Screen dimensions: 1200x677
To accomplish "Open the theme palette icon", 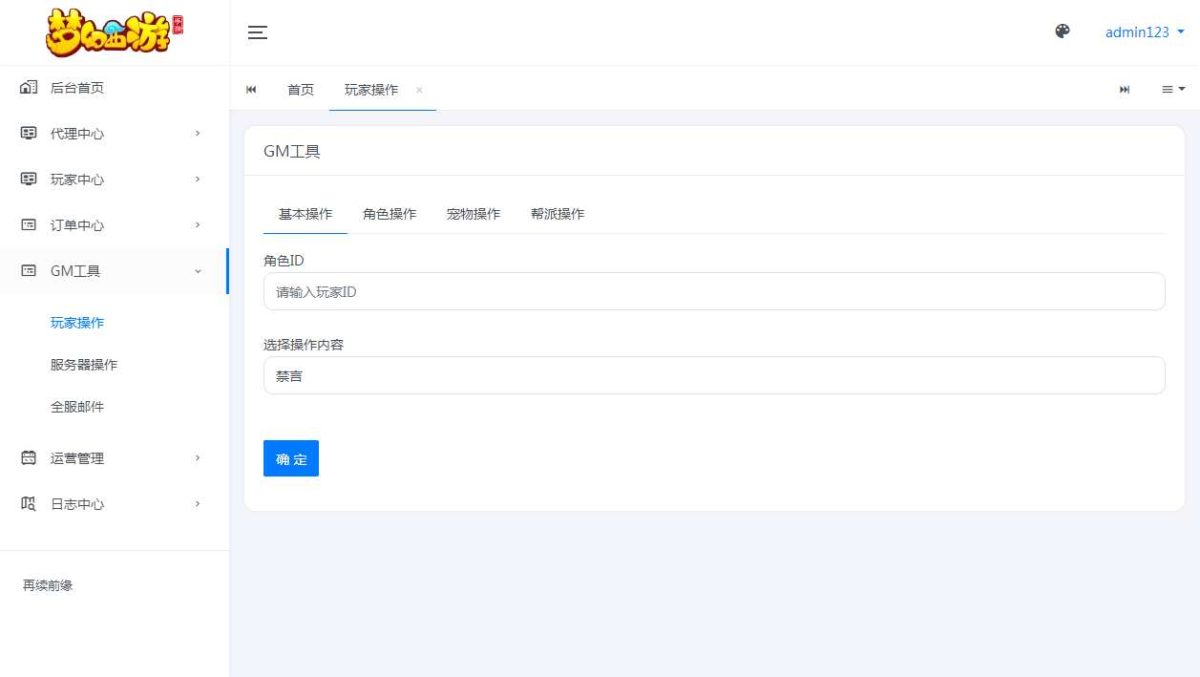I will tap(1063, 31).
